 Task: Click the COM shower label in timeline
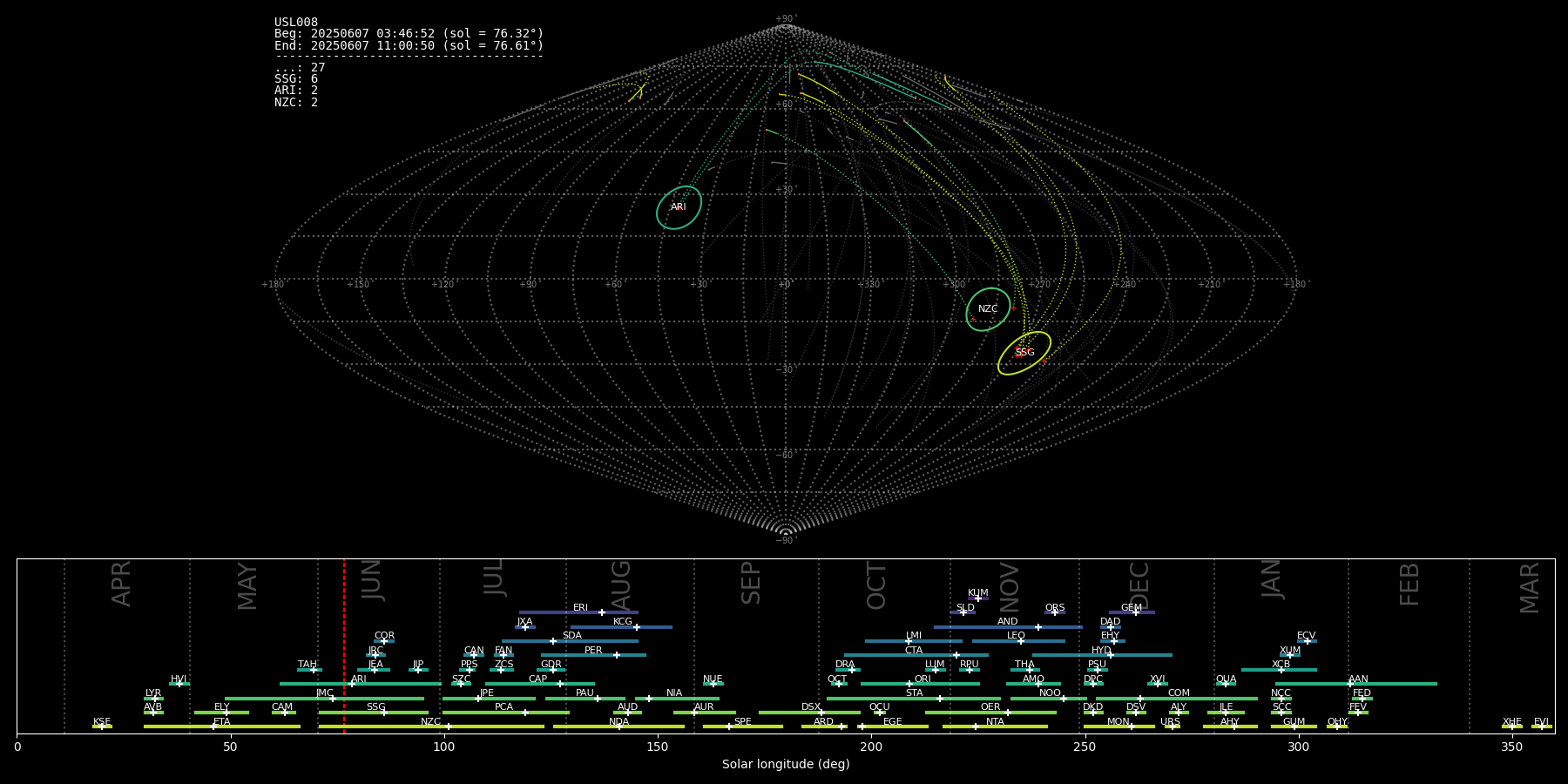pos(1179,693)
